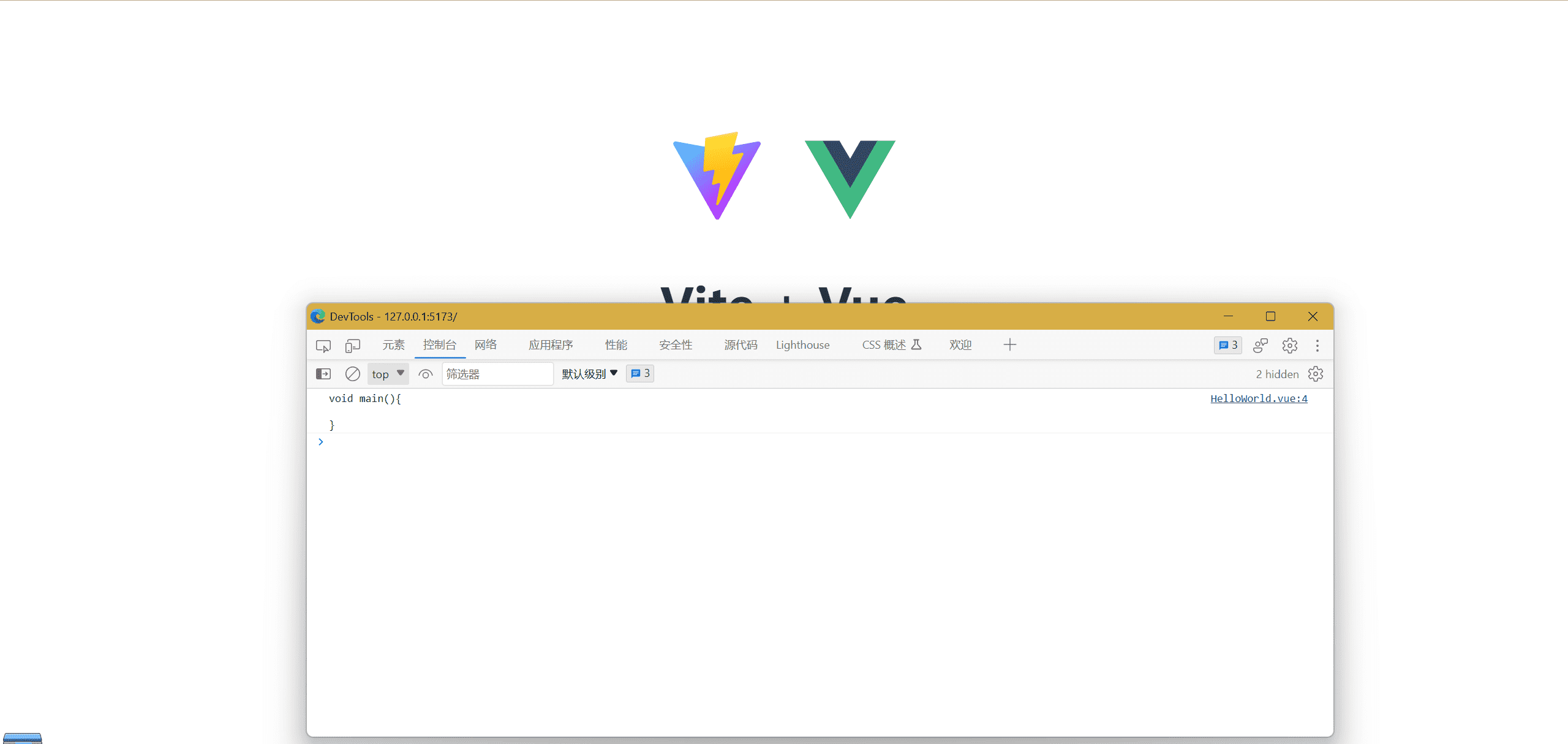The width and height of the screenshot is (1568, 744).
Task: Open the HelloWorld.vue:4 source link
Action: click(1259, 398)
